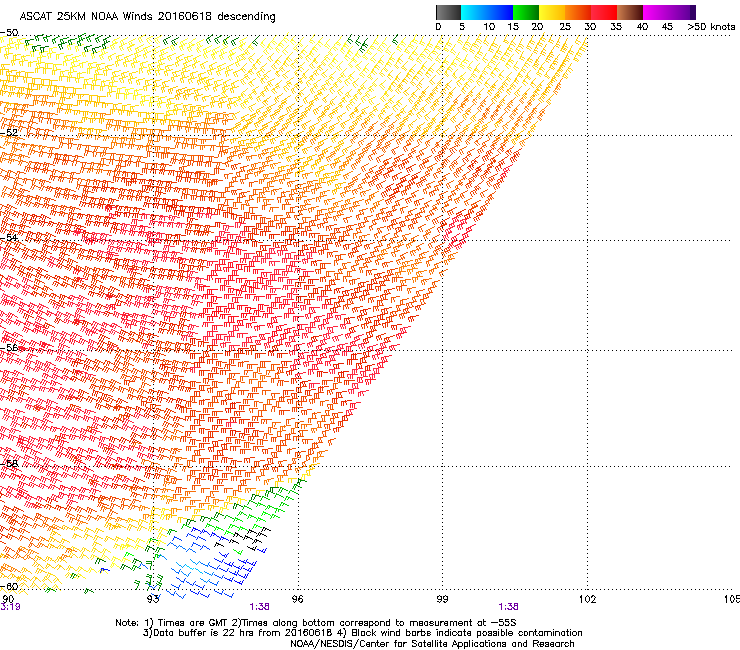
Task: Click the '1:38' time label between 99 and 102
Action: [508, 607]
